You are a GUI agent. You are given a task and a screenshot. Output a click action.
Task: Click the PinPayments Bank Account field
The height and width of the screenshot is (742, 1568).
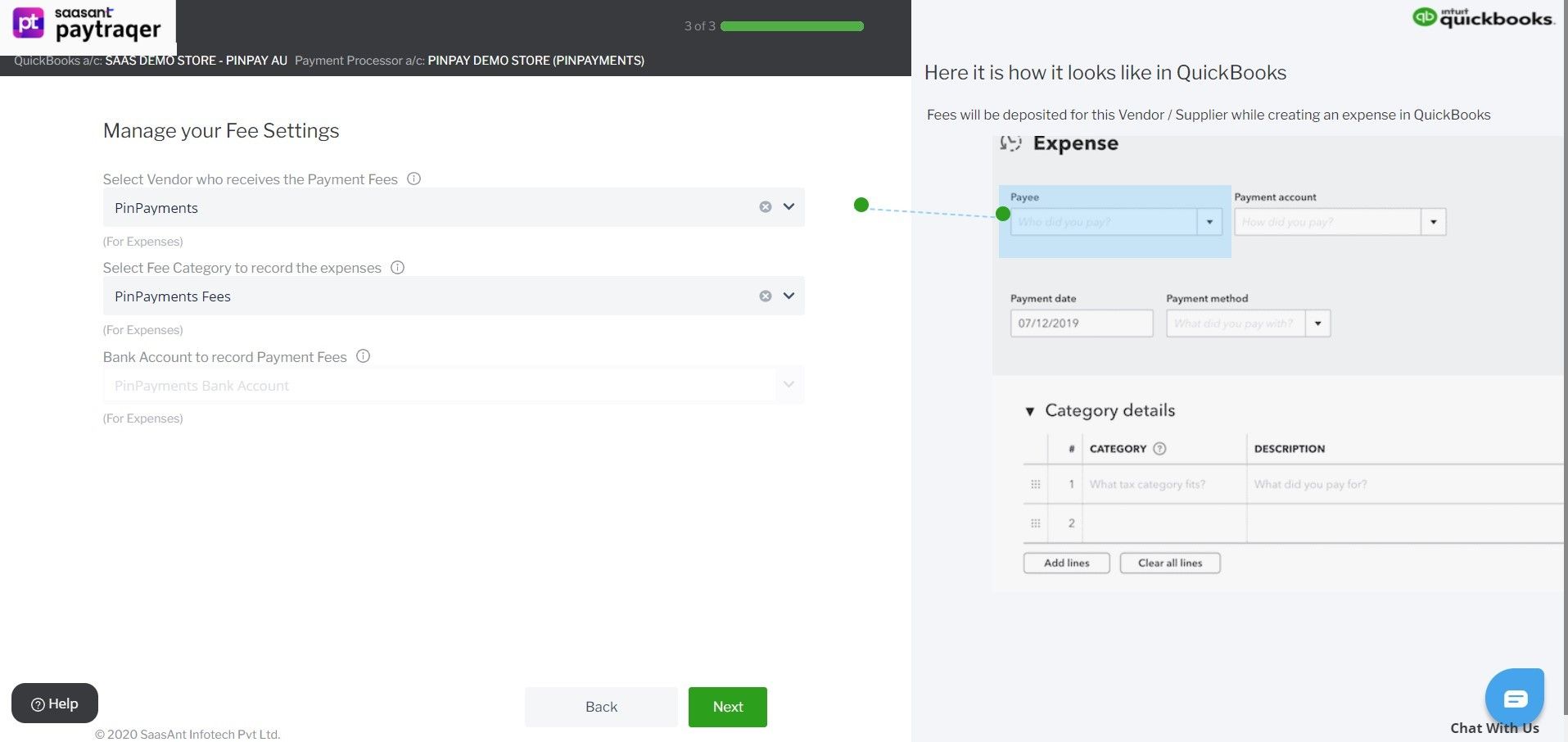coord(454,385)
